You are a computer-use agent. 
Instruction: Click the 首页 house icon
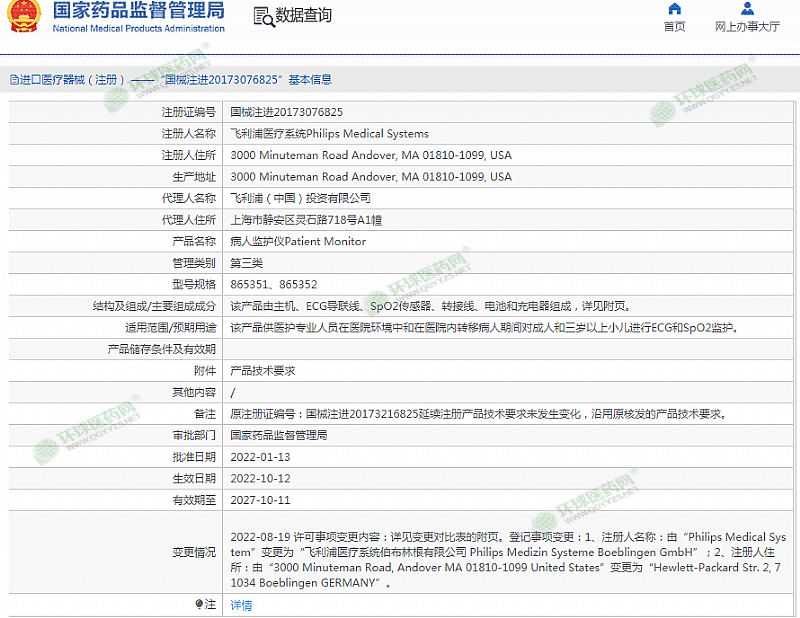[675, 9]
